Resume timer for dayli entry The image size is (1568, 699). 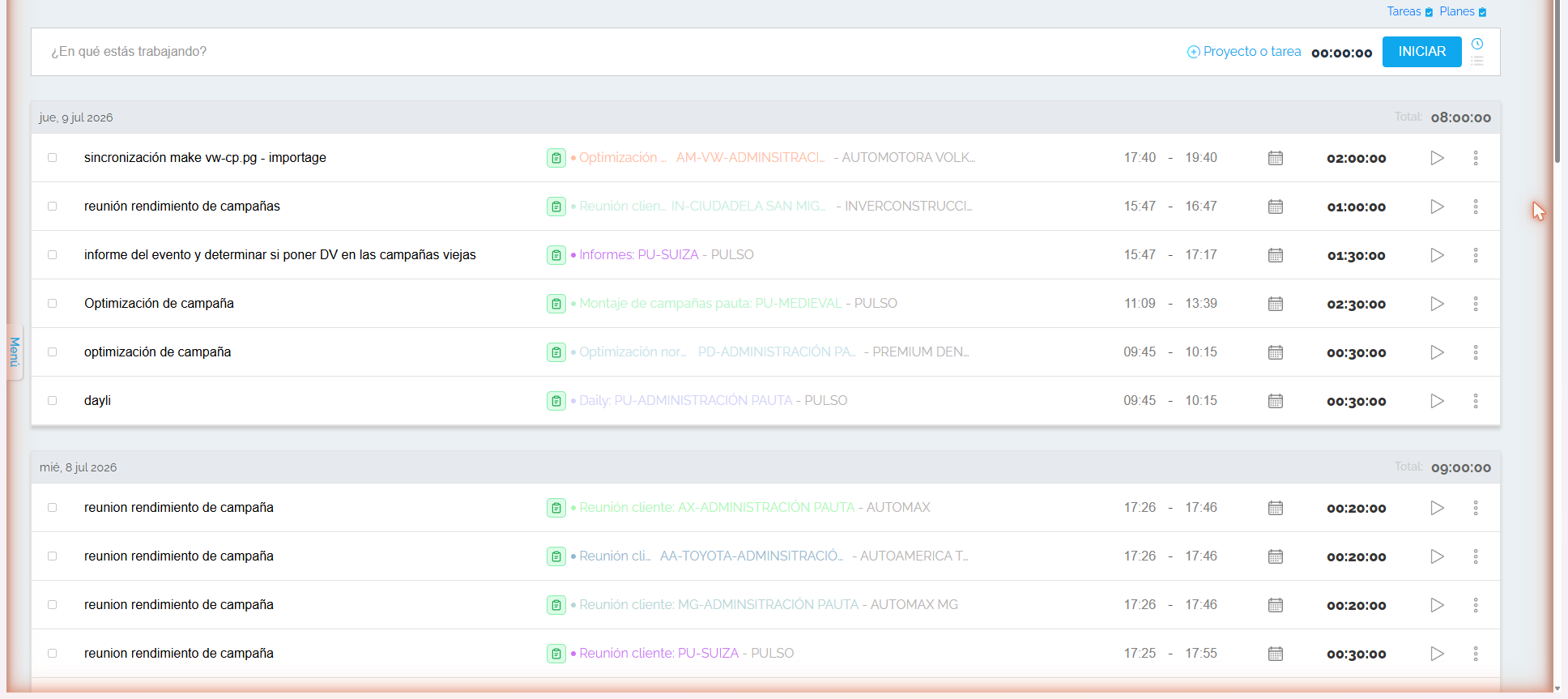click(1437, 401)
